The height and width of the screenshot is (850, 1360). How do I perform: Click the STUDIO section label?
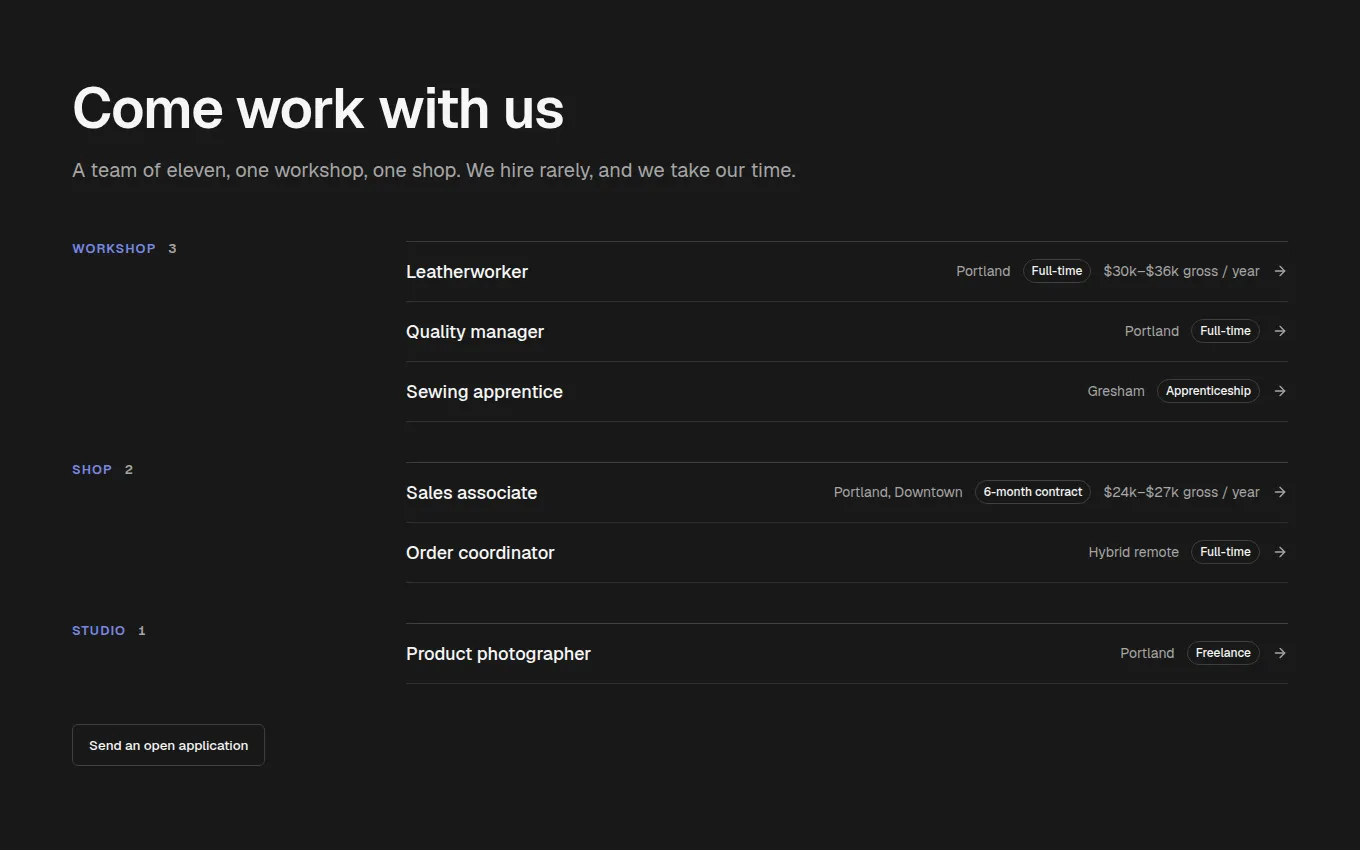click(99, 631)
